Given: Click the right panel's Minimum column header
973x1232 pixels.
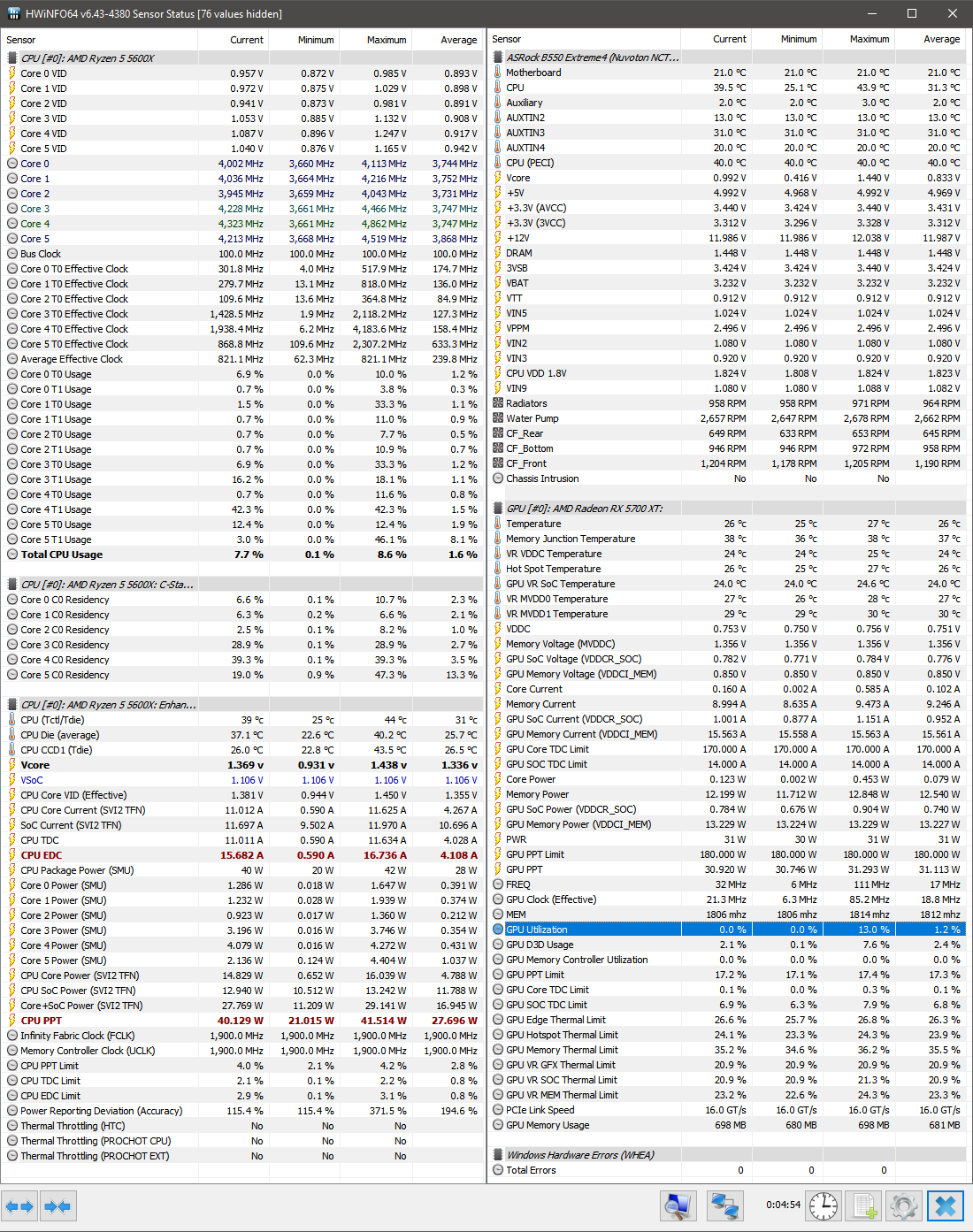Looking at the screenshot, I should click(787, 39).
